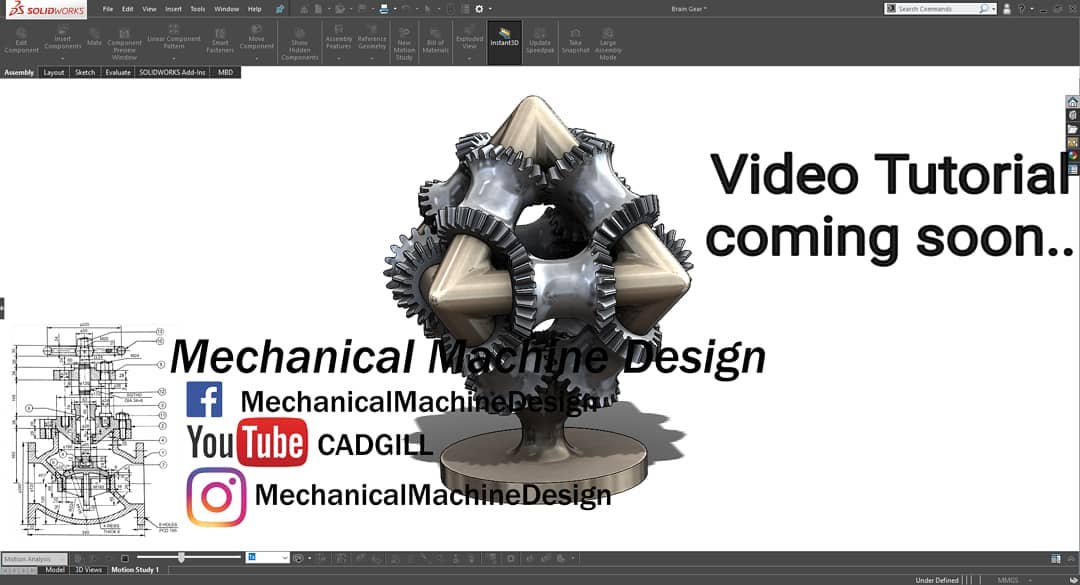Viewport: 1080px width, 585px height.
Task: Click the Mate tool icon
Action: click(94, 38)
